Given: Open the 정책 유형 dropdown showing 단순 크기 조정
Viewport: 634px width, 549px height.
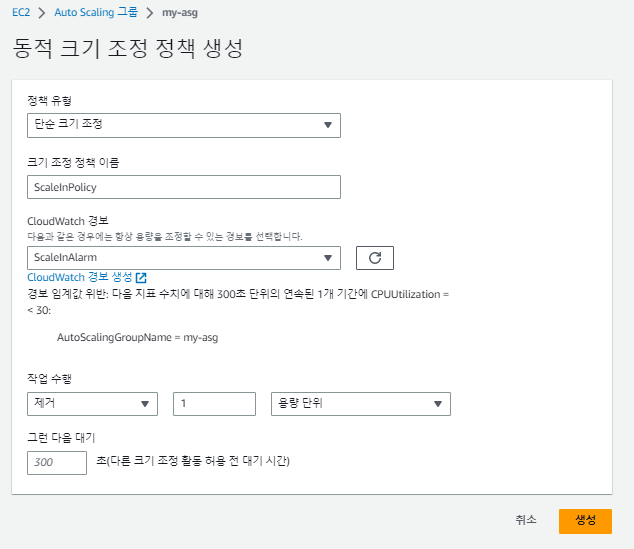Looking at the screenshot, I should (184, 125).
